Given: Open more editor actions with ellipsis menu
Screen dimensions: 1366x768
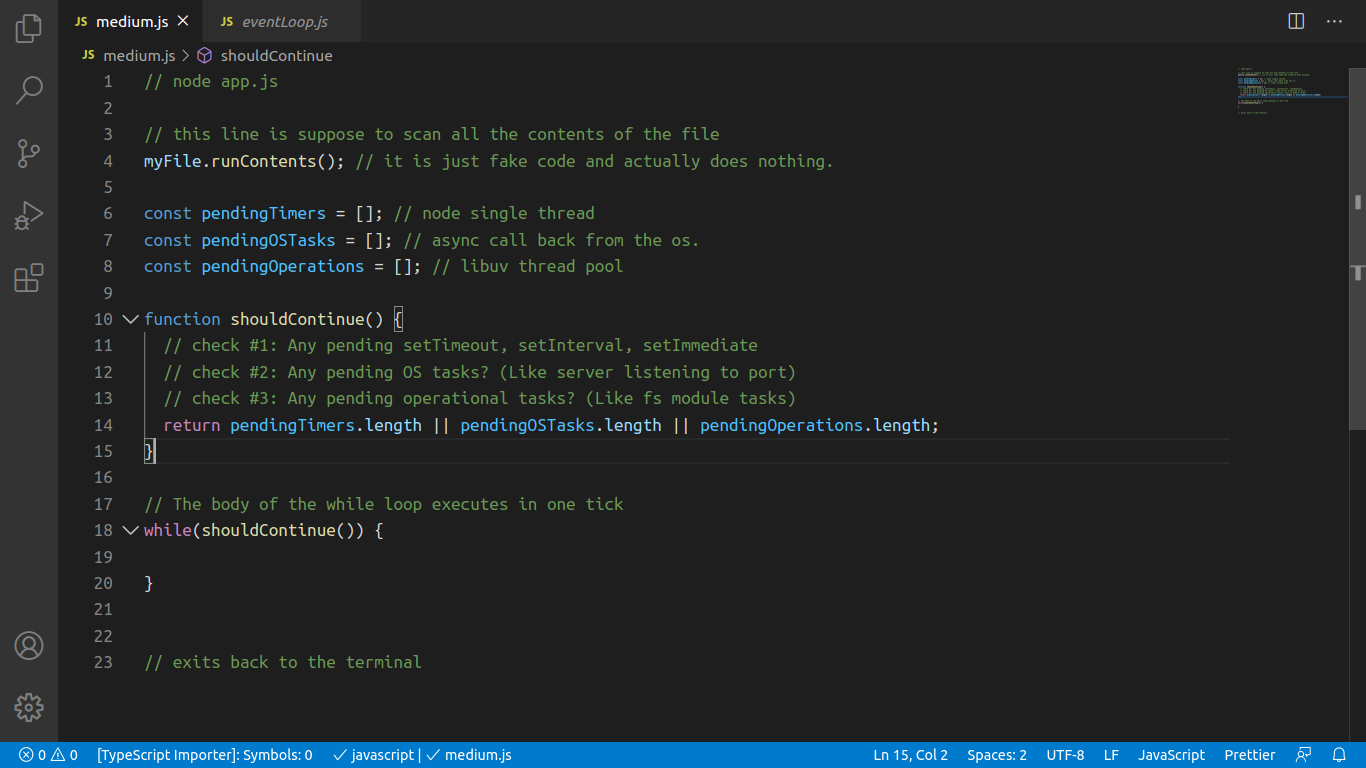Looking at the screenshot, I should pyautogui.click(x=1334, y=20).
